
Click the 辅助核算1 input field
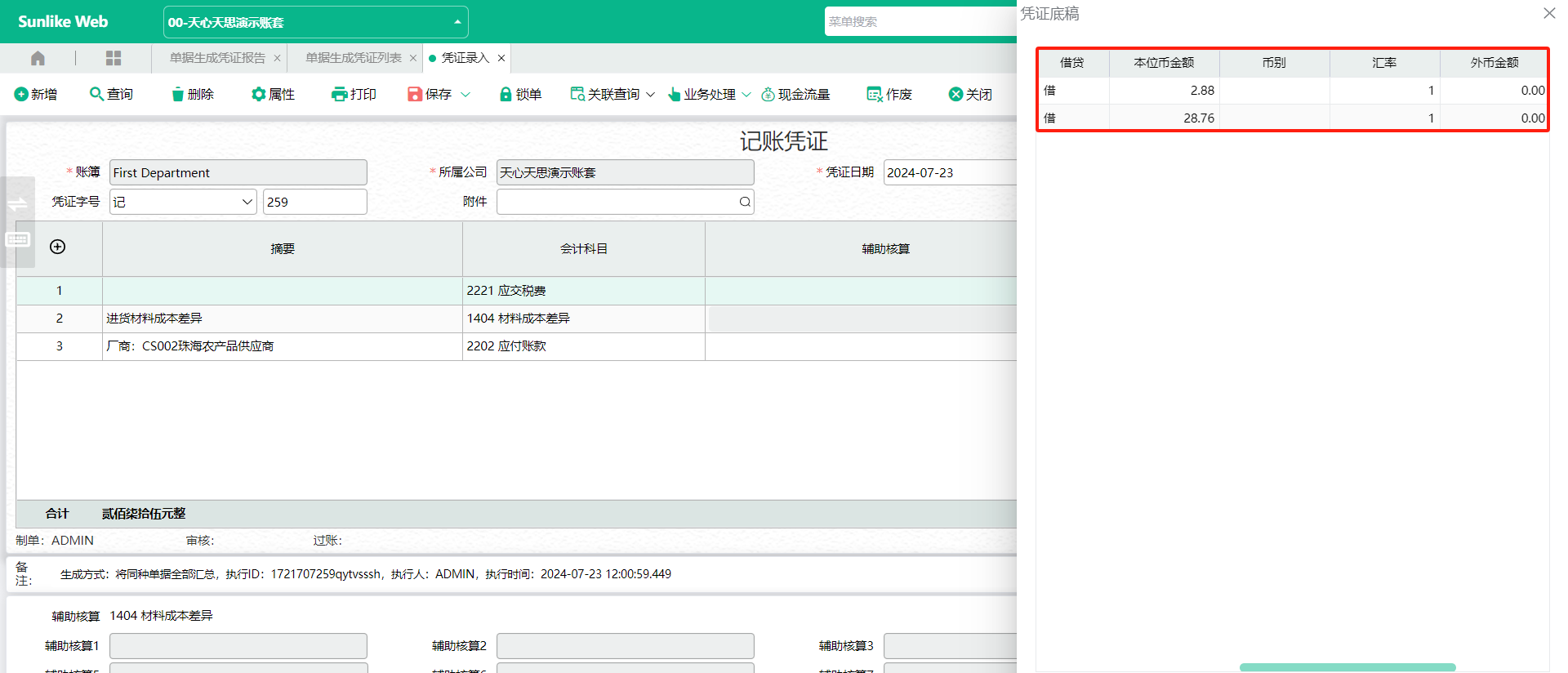click(238, 646)
